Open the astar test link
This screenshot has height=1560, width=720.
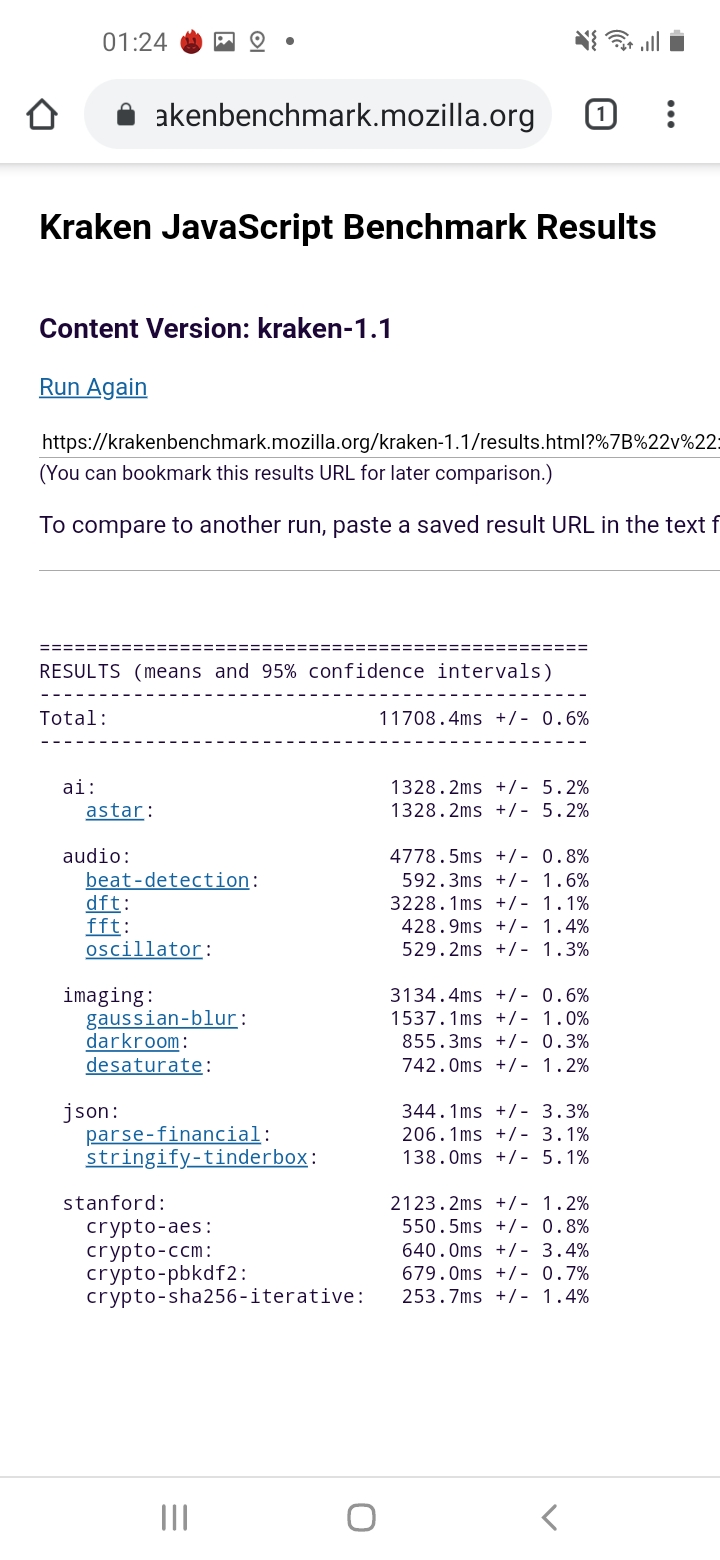(x=115, y=811)
